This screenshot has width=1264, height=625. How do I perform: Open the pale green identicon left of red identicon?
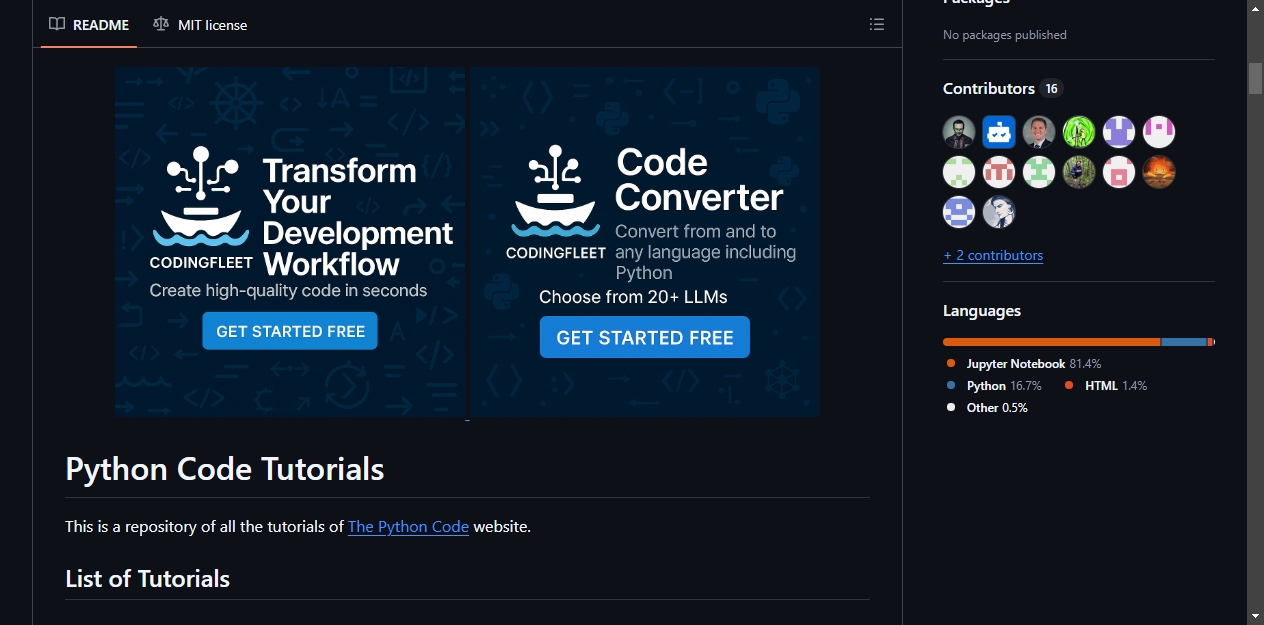959,172
